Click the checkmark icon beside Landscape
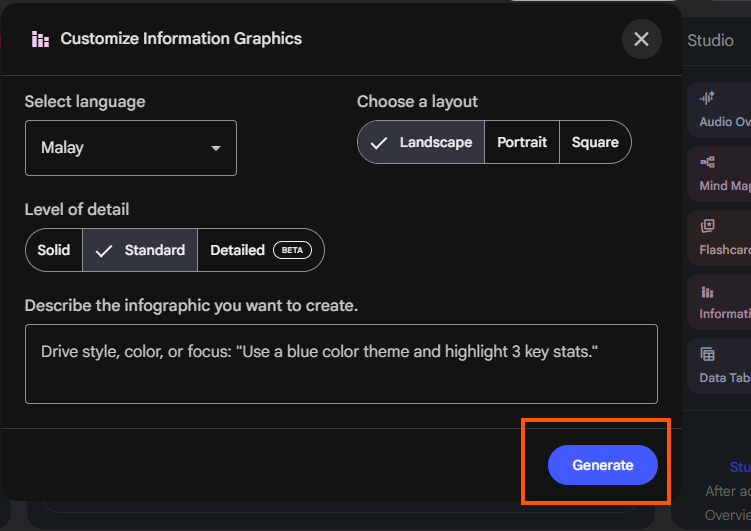The image size is (751, 531). point(379,143)
